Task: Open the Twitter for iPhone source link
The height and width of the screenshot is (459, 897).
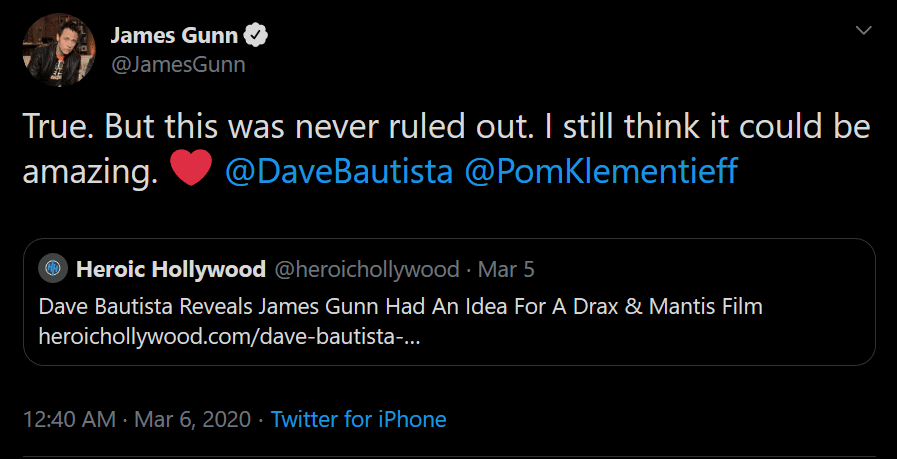Action: [x=358, y=419]
